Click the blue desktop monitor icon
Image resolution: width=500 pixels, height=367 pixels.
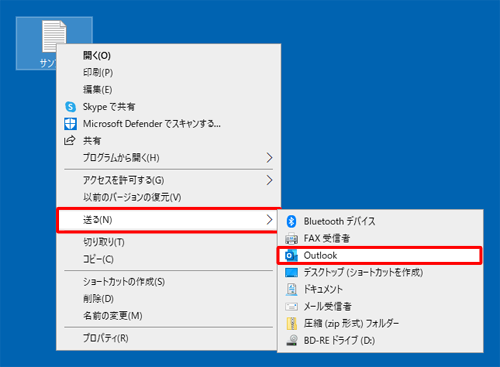click(291, 273)
